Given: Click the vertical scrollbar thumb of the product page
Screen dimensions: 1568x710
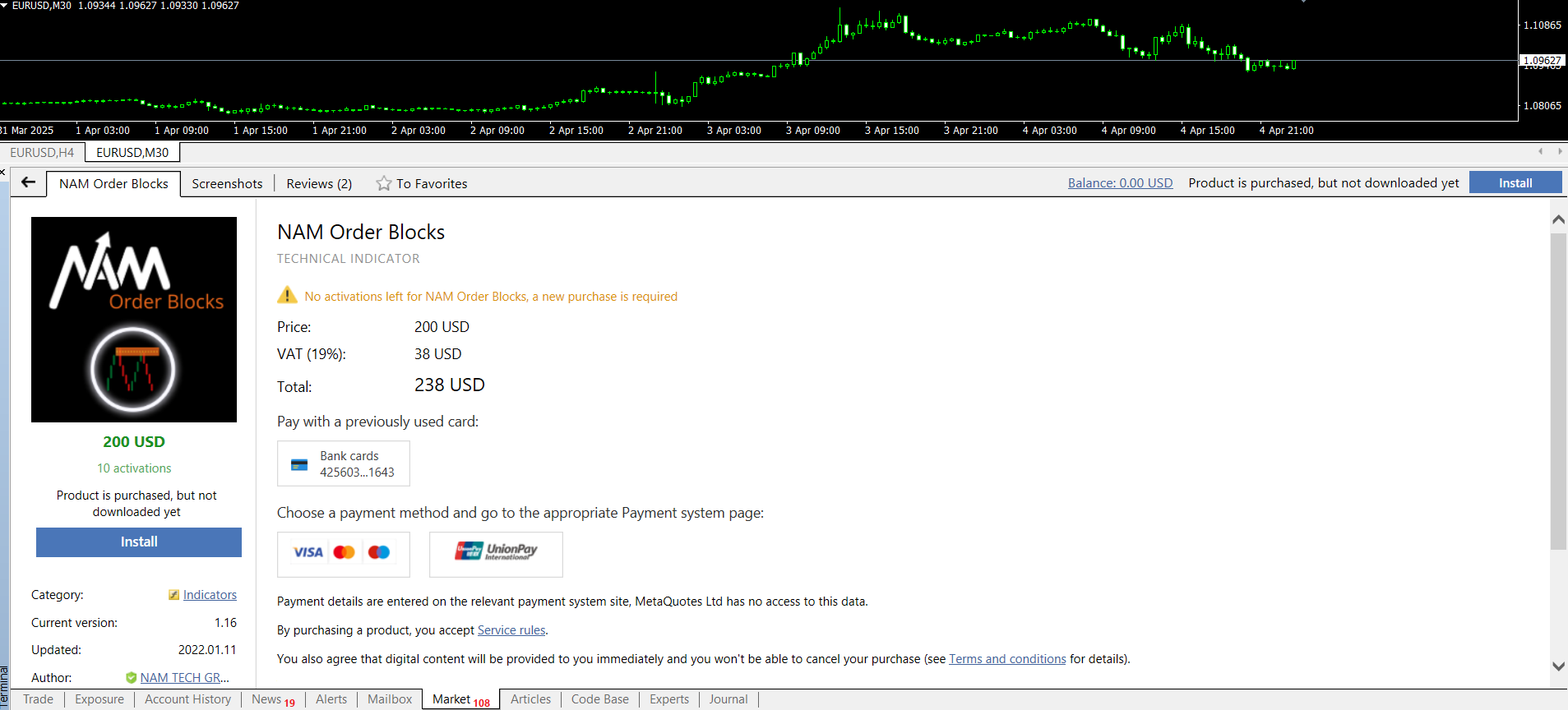Looking at the screenshot, I should coord(1558,391).
